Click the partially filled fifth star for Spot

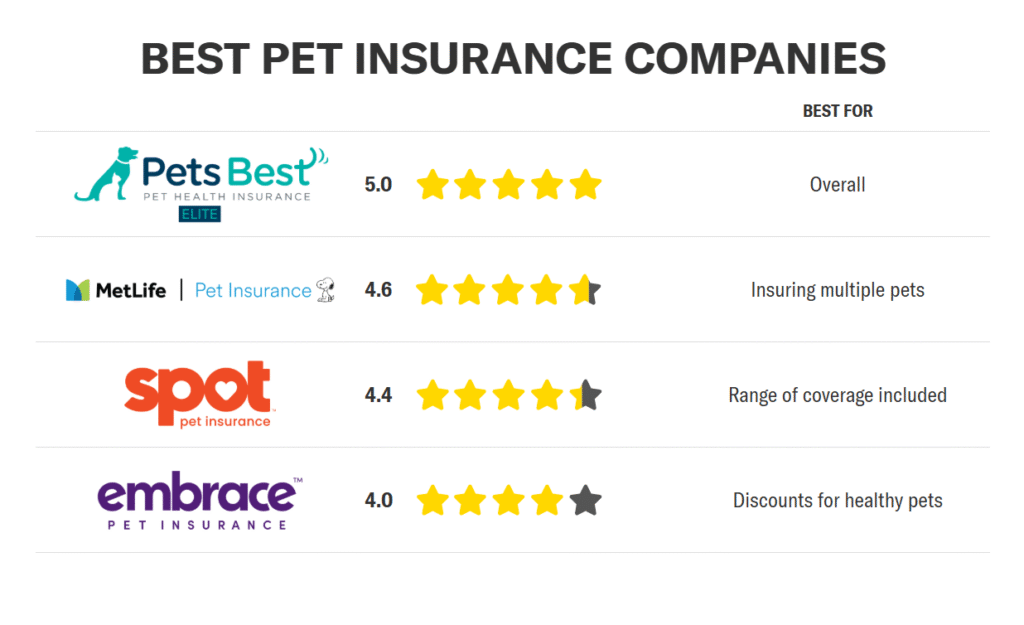coord(585,395)
